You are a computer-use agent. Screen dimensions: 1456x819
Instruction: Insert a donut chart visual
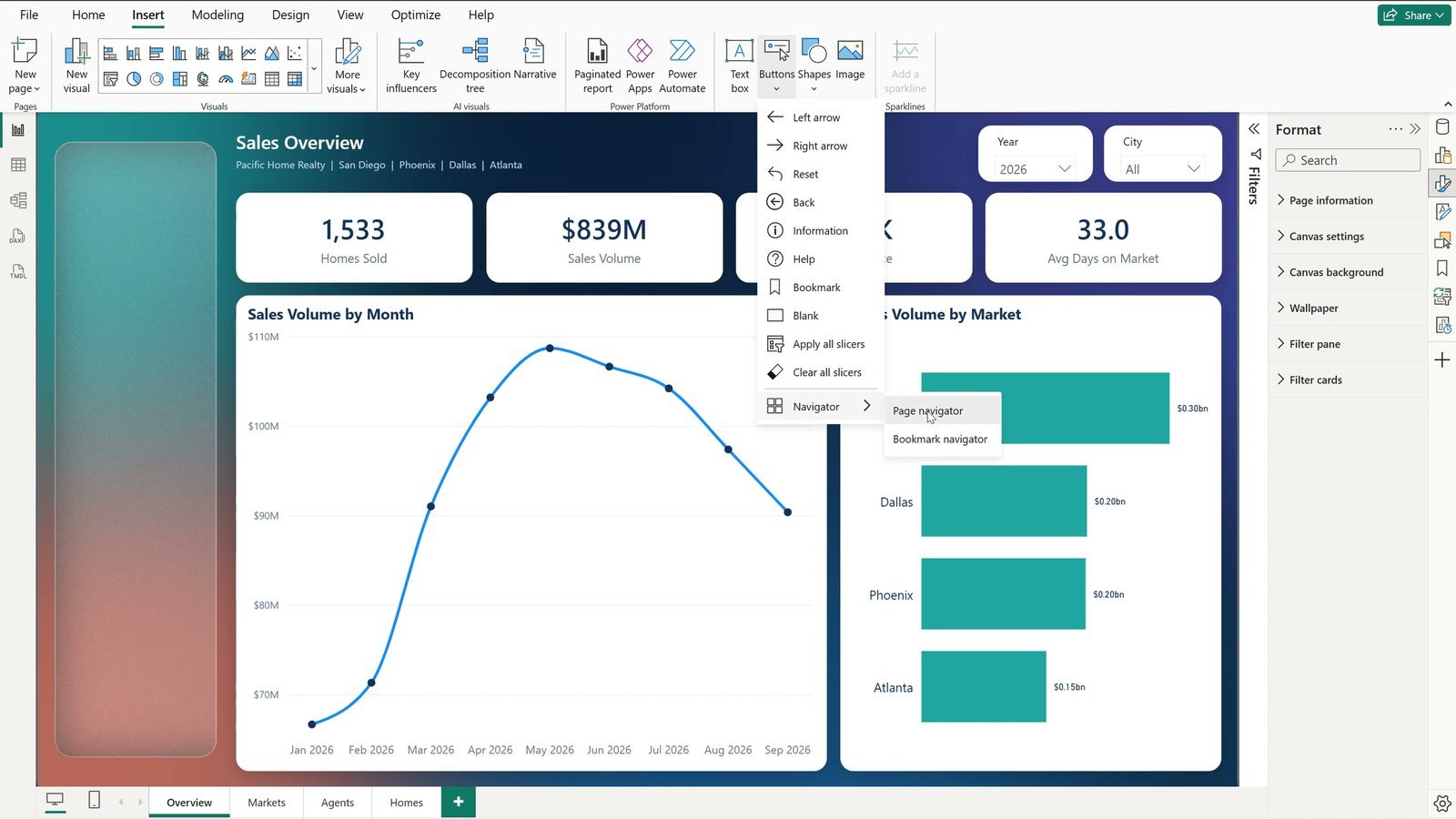coord(157,79)
